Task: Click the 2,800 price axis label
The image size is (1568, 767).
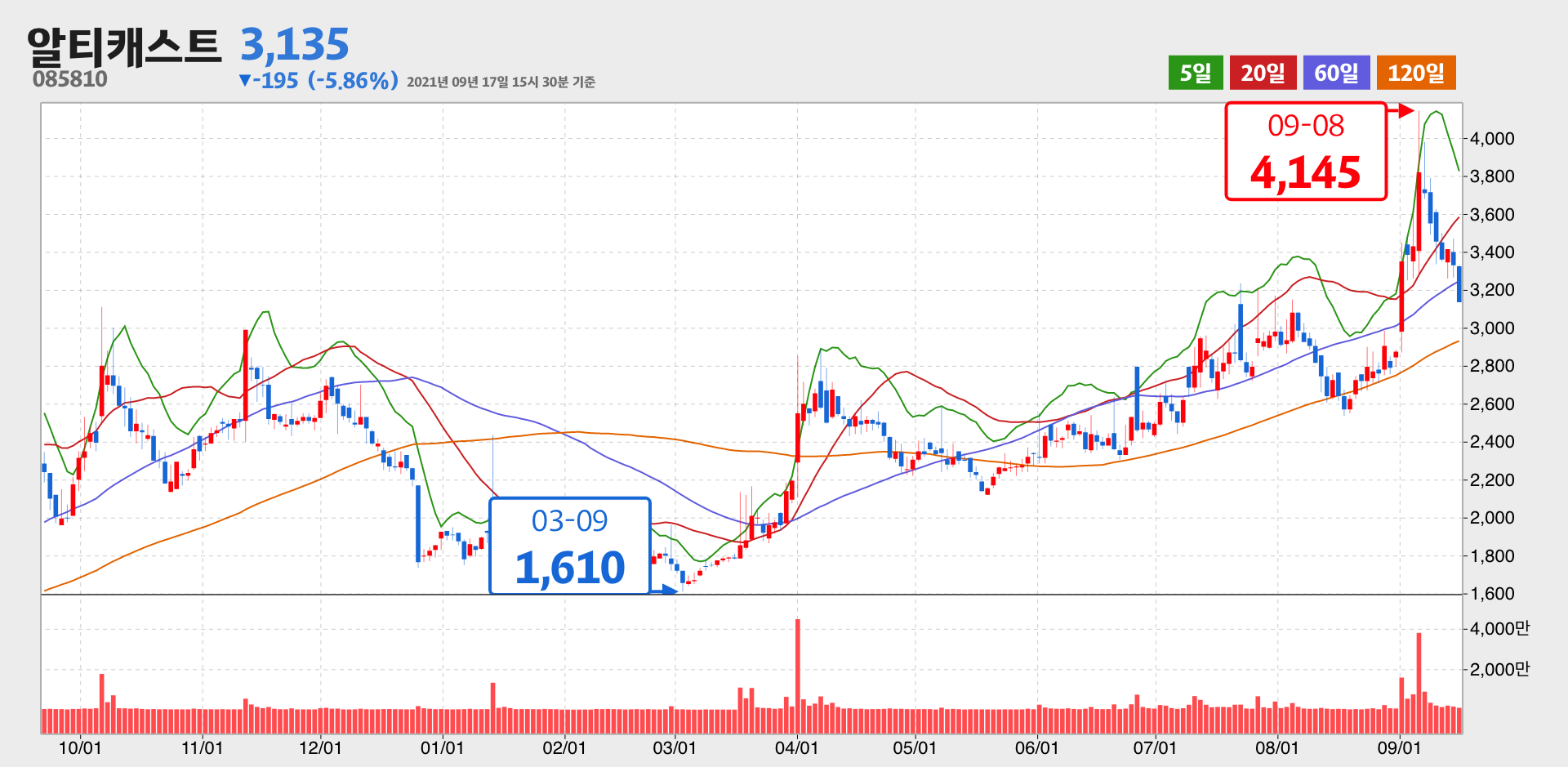Action: coord(1492,365)
